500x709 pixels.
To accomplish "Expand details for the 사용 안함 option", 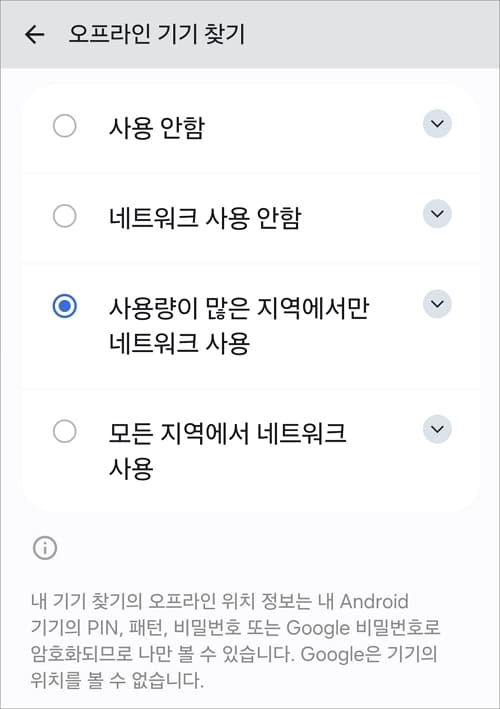I will tap(437, 123).
